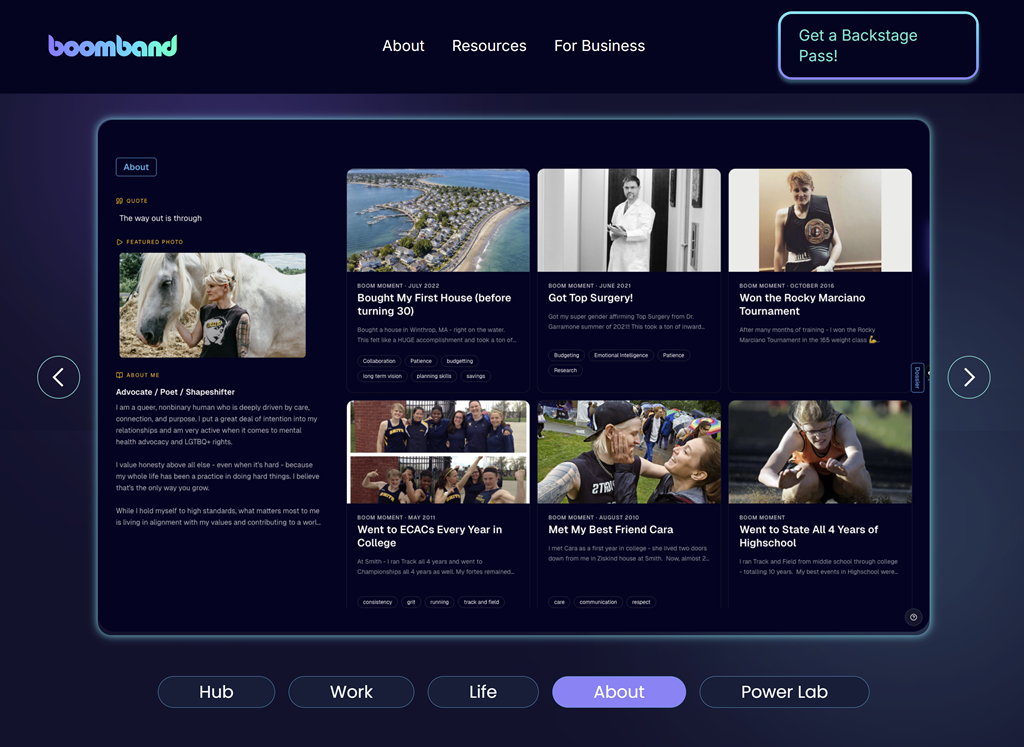1024x747 pixels.
Task: Open the vertical Dossier side tab
Action: [917, 377]
